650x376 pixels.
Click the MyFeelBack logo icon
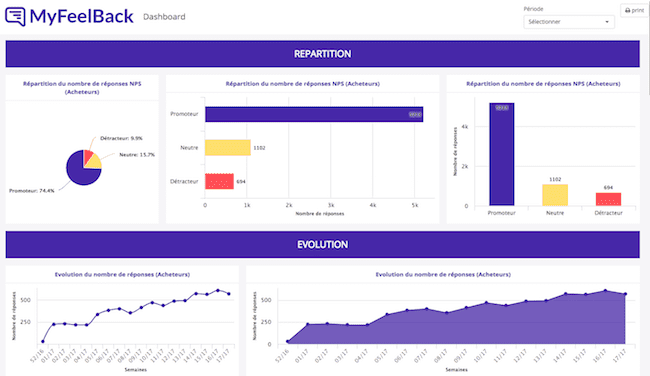15,16
